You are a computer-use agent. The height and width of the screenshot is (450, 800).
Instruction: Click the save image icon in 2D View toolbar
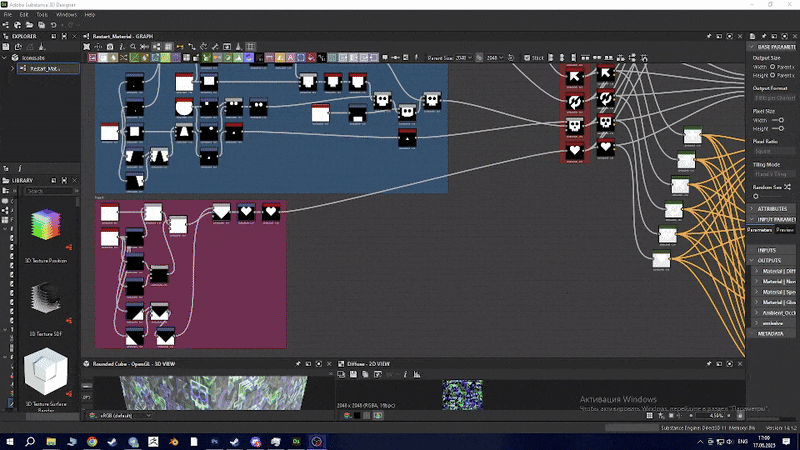353,374
